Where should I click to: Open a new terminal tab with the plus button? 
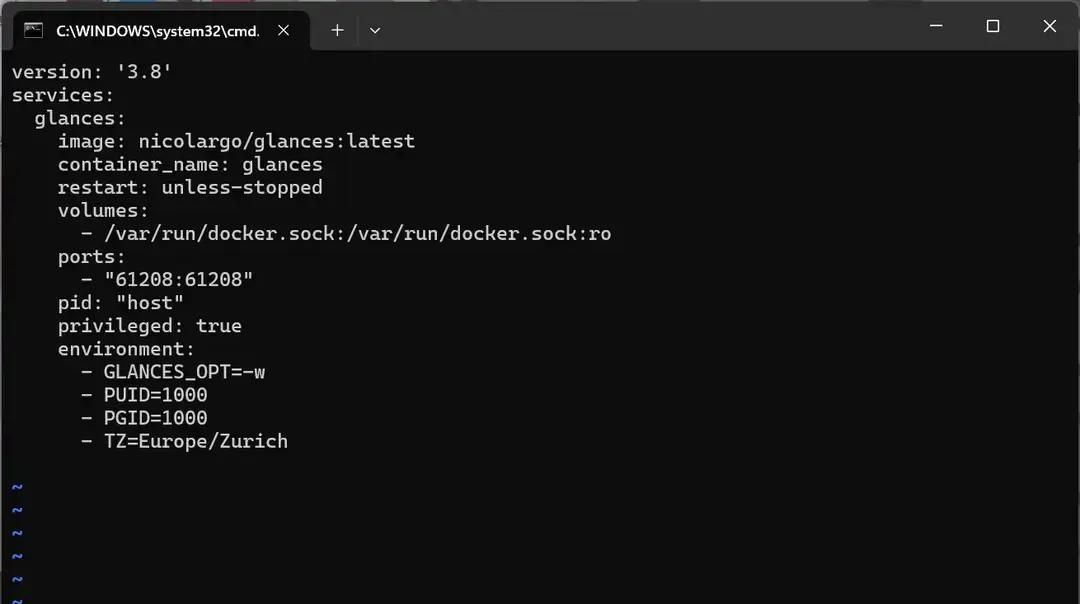337,30
